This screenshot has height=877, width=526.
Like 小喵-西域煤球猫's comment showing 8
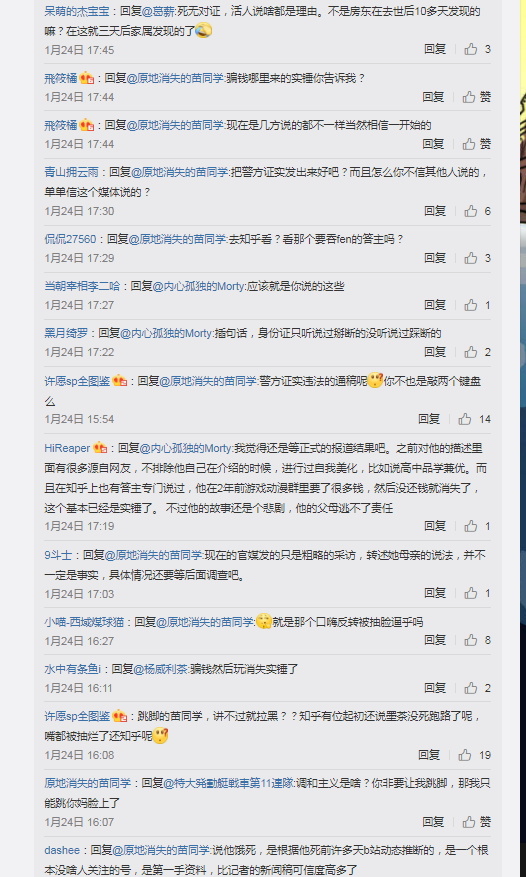pyautogui.click(x=471, y=640)
